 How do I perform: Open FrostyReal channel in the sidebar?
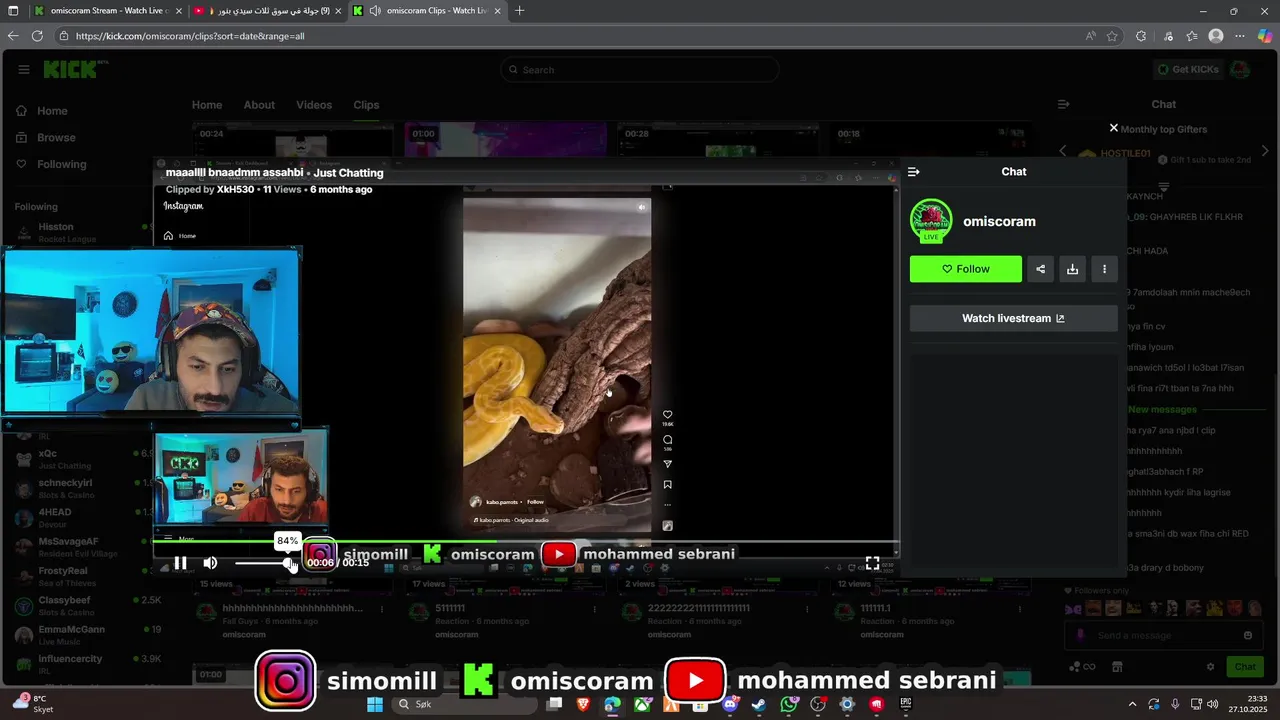pyautogui.click(x=85, y=576)
